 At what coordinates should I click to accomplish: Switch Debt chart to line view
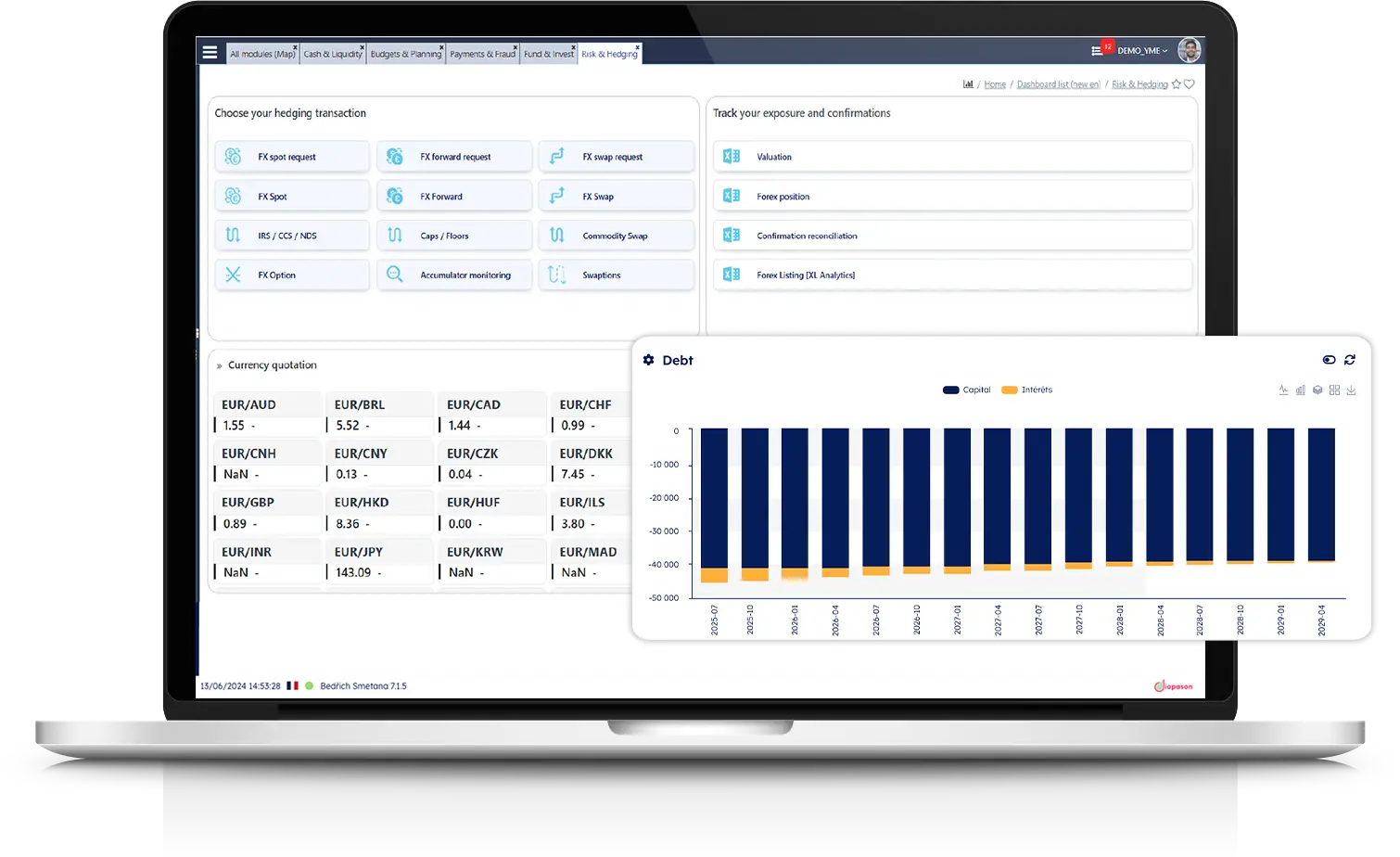(1283, 390)
